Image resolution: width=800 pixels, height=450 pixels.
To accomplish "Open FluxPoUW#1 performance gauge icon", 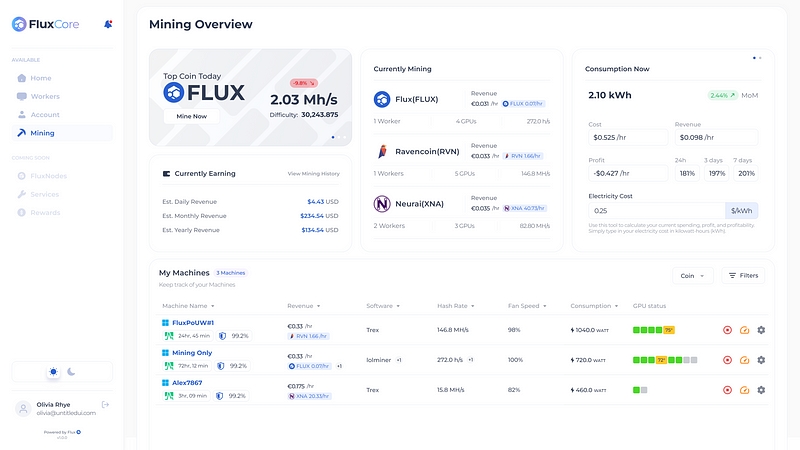I will click(x=744, y=330).
